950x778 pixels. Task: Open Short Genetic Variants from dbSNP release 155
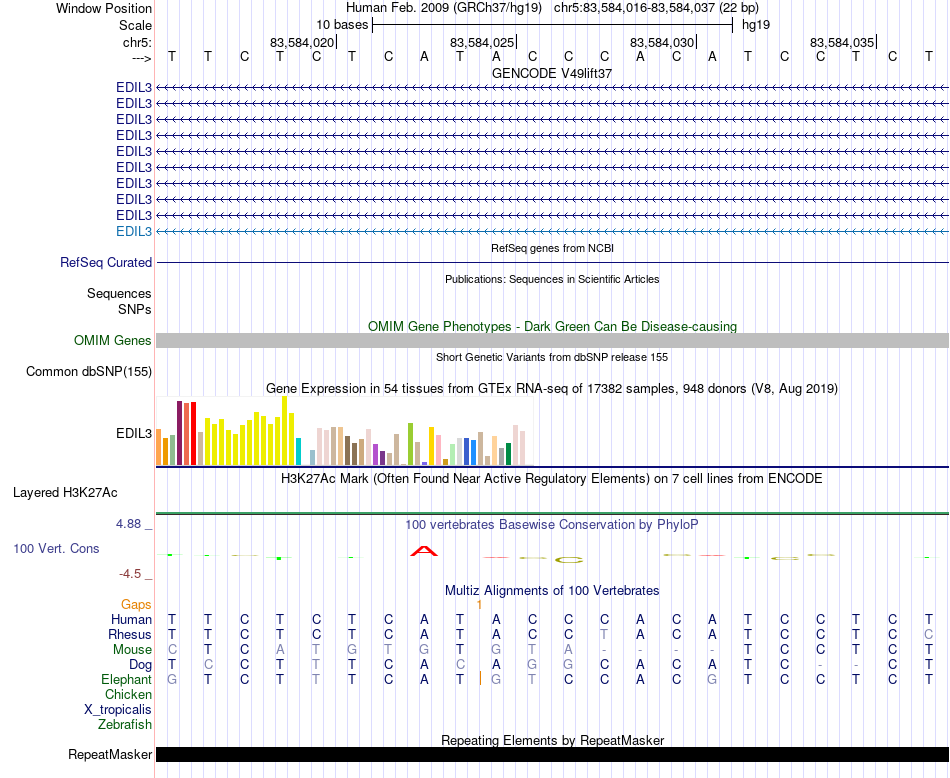coord(552,357)
